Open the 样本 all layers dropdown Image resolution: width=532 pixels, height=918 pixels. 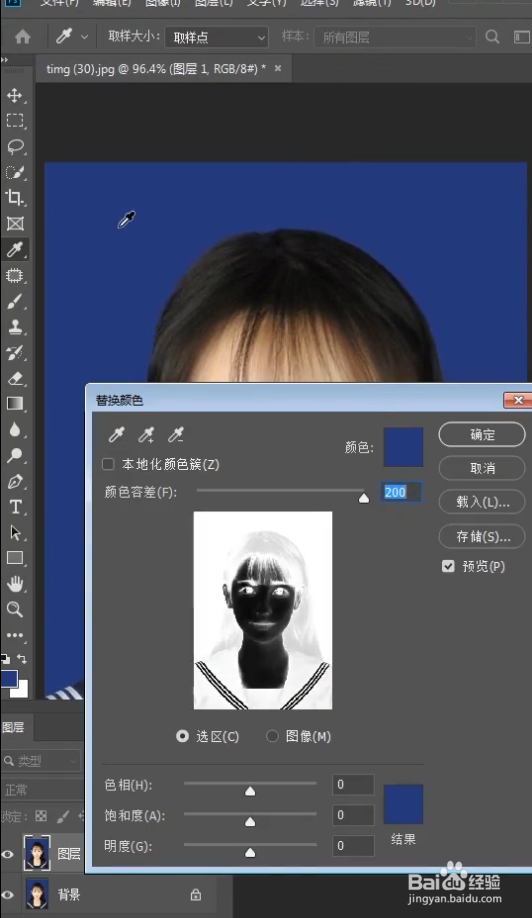click(395, 37)
